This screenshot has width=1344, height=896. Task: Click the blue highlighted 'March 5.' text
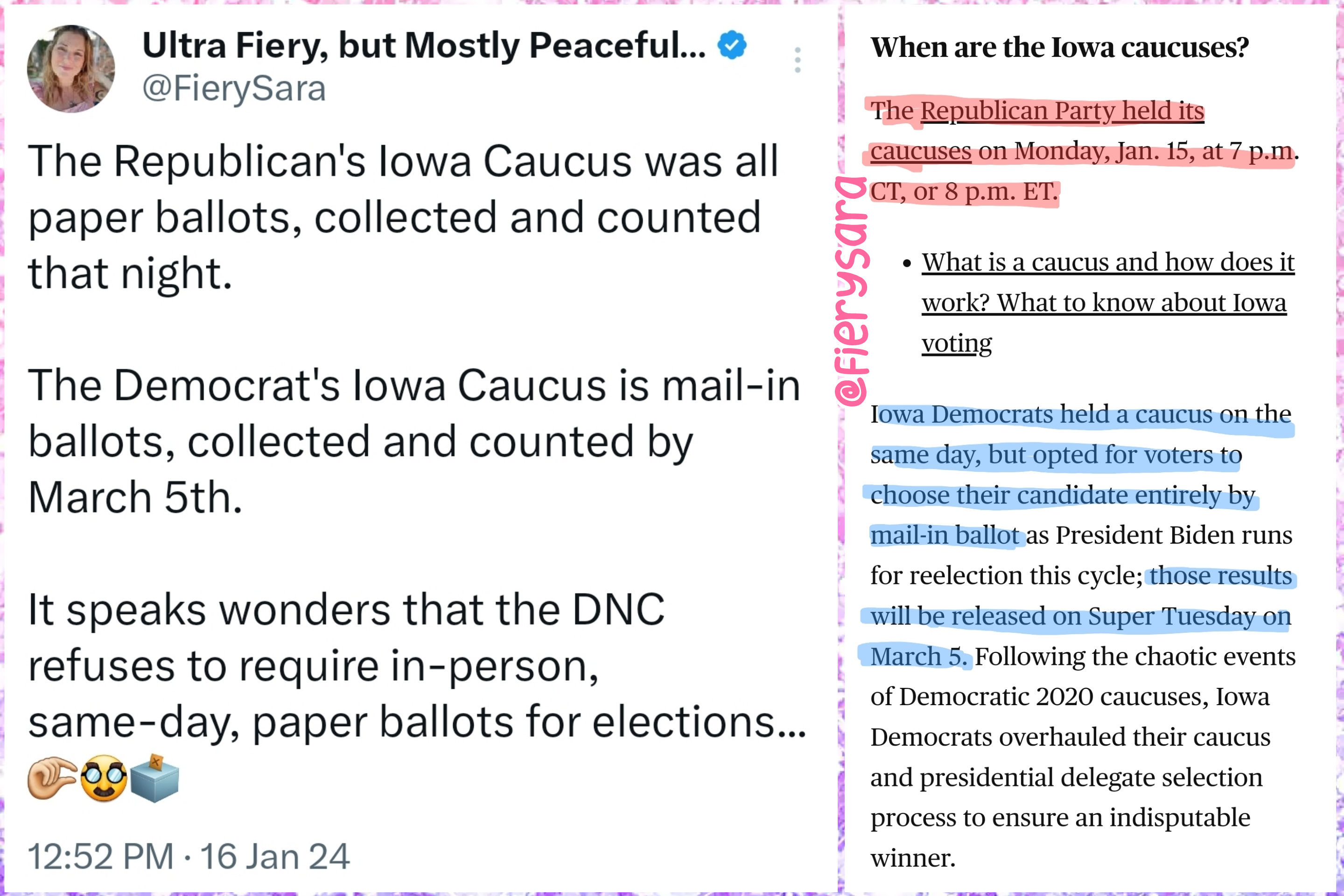point(919,657)
